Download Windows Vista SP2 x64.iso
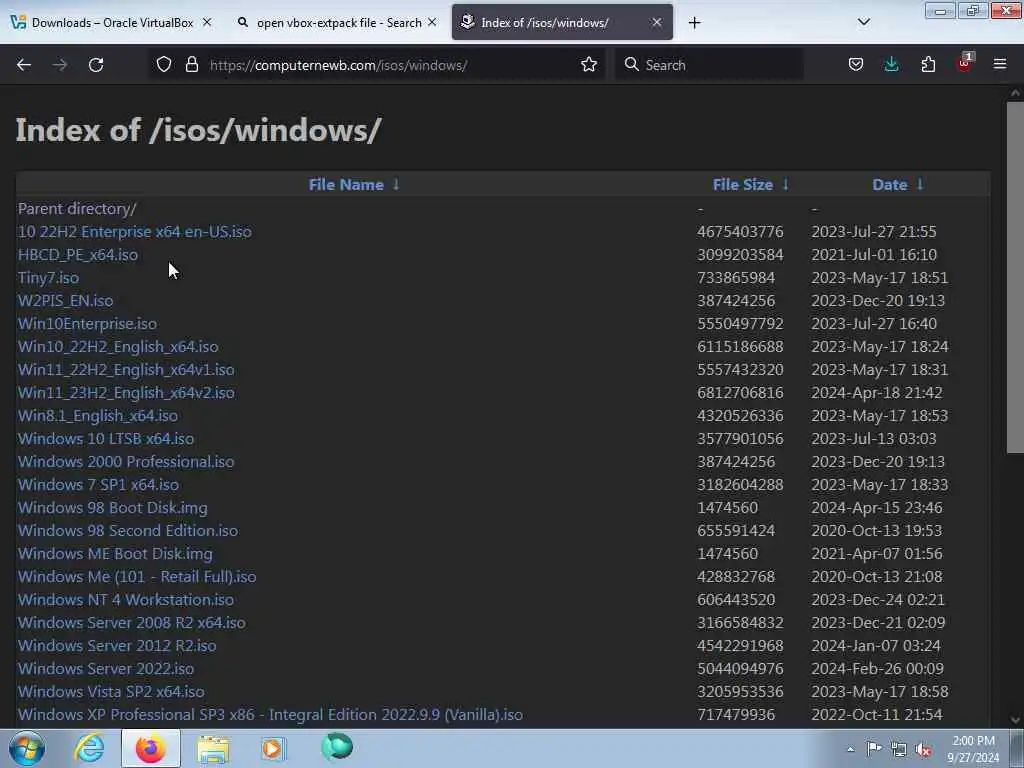Screen dimensions: 1024x768 (x=111, y=692)
